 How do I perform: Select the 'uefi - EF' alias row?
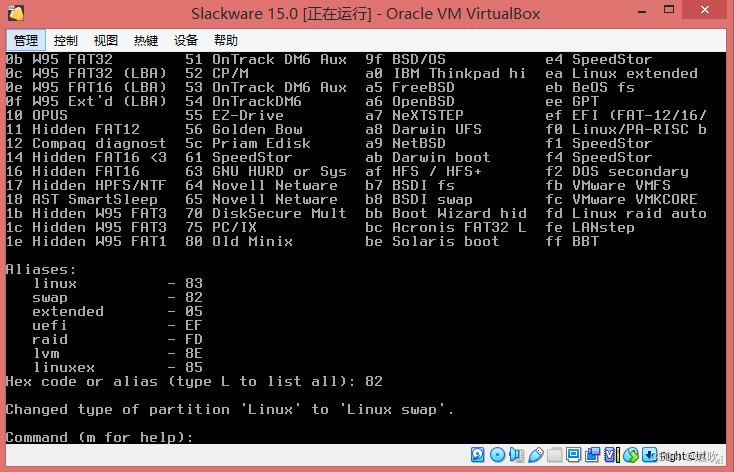click(x=117, y=325)
